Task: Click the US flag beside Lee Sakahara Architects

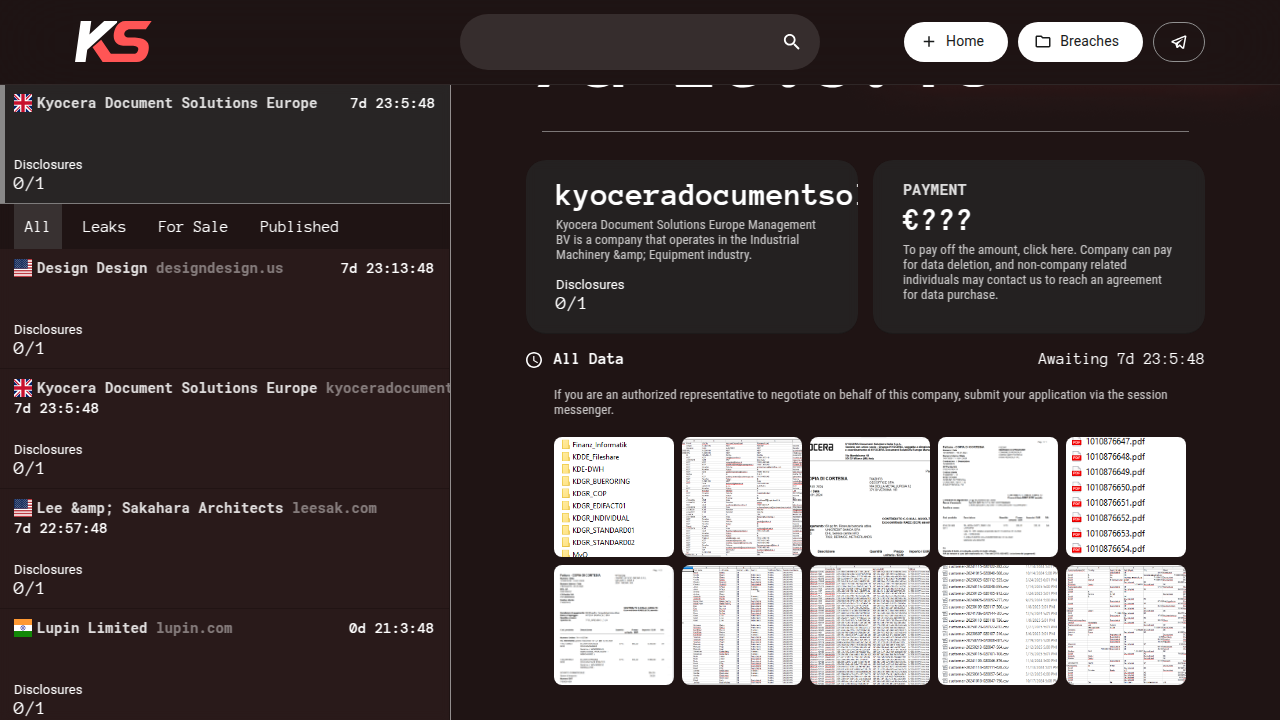Action: [x=22, y=507]
